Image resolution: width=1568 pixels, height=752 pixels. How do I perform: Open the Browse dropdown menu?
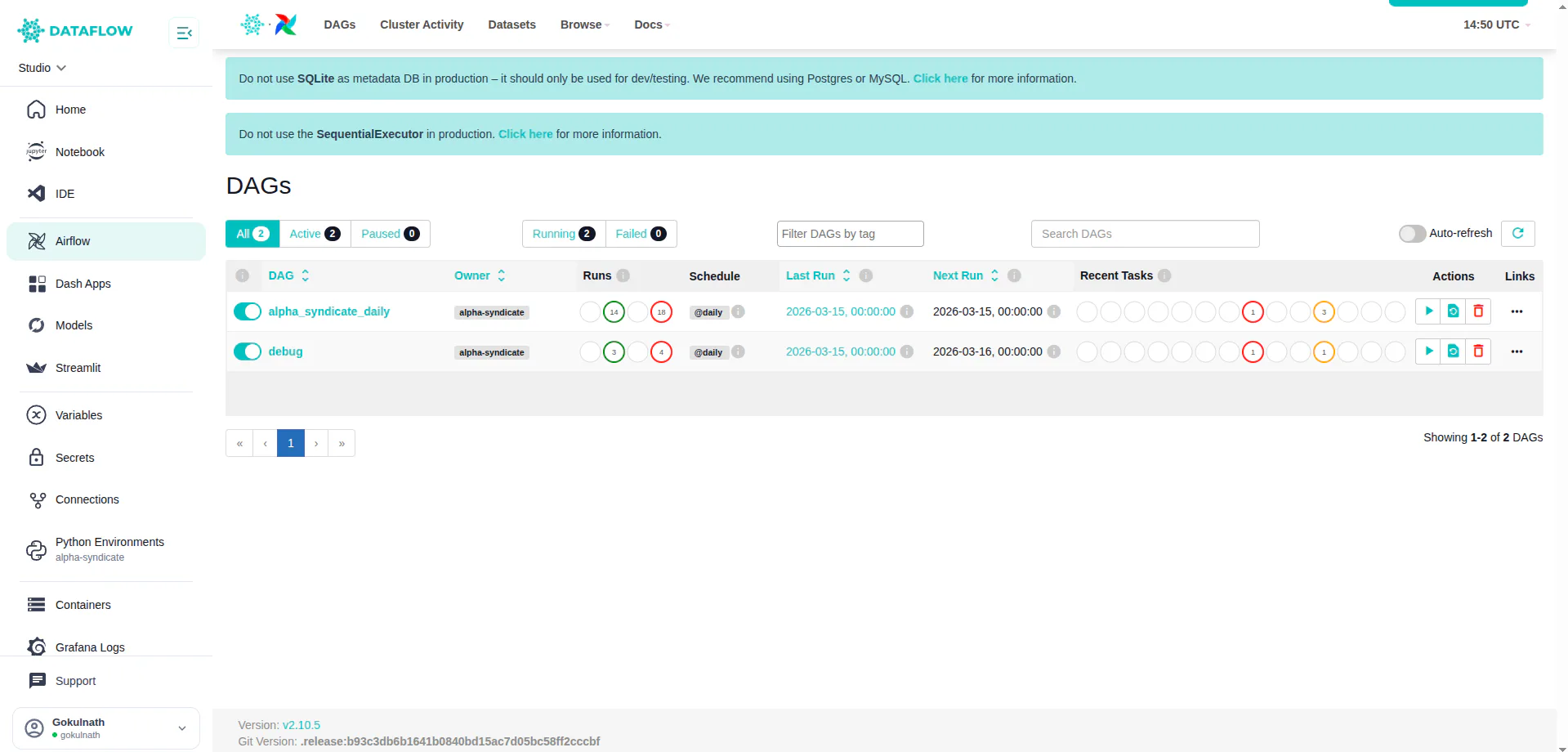pos(585,25)
